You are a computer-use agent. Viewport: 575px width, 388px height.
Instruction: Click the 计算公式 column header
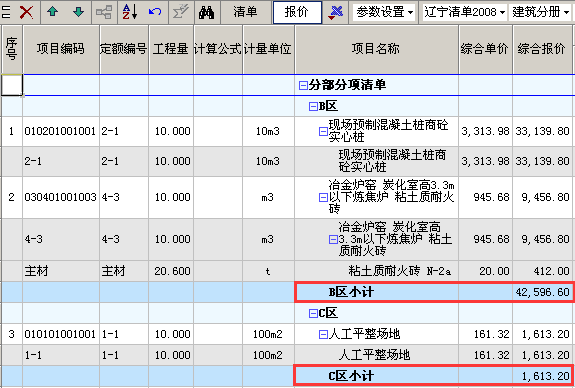pyautogui.click(x=218, y=49)
